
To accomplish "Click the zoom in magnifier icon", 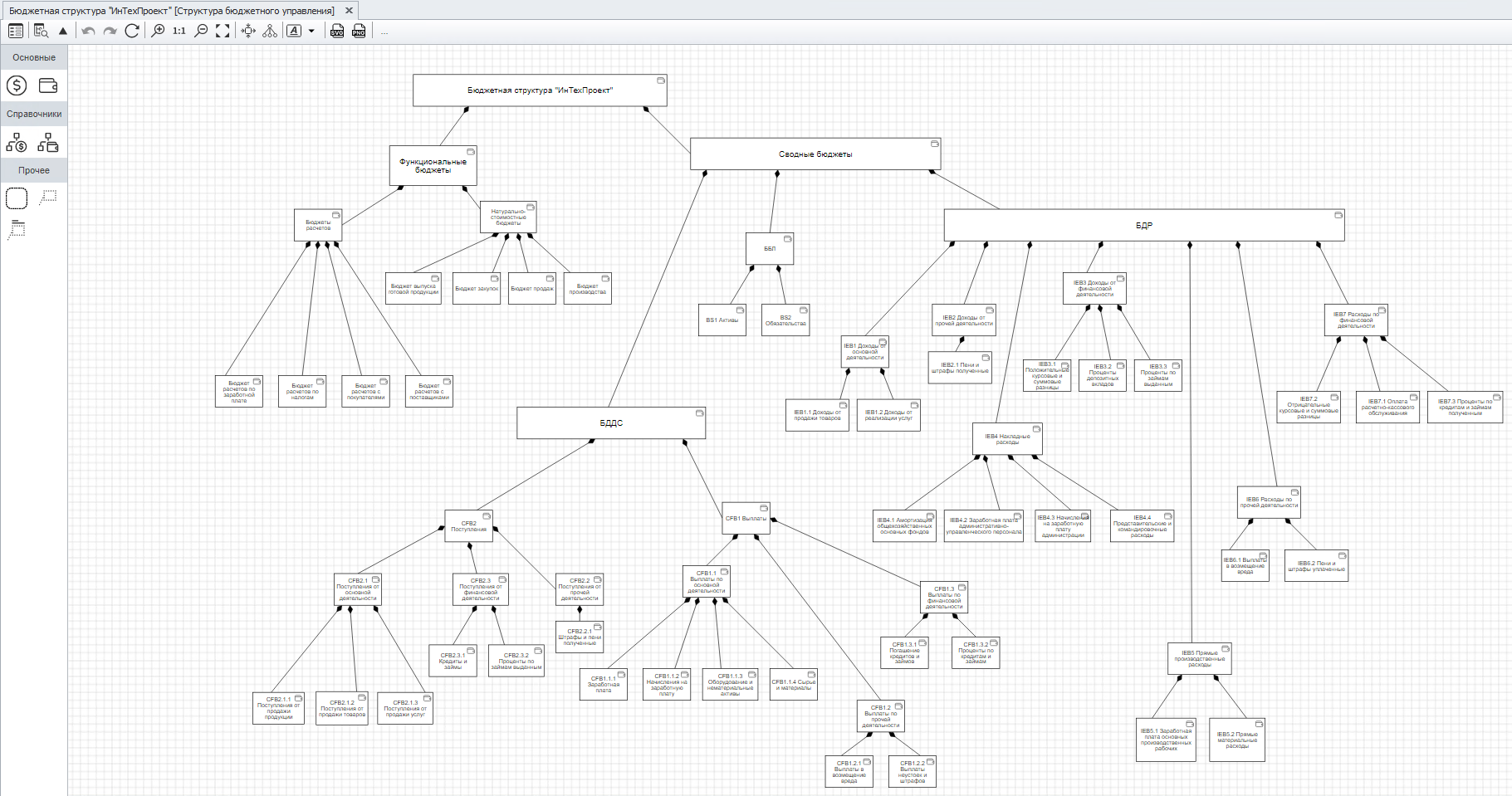I will point(158,31).
